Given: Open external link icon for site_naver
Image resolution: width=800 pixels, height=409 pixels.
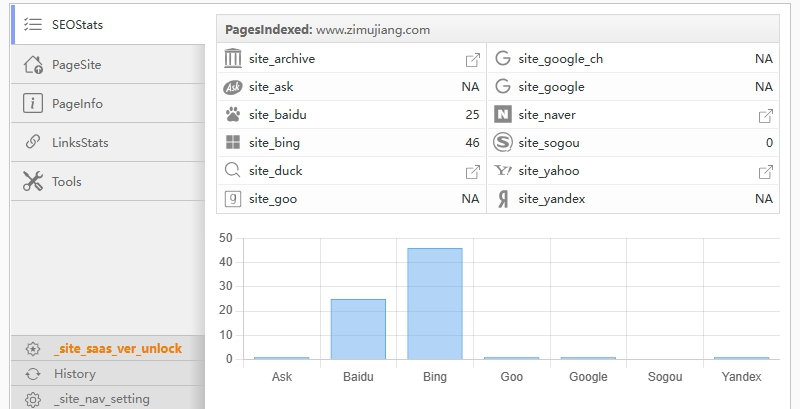Looking at the screenshot, I should coord(765,115).
